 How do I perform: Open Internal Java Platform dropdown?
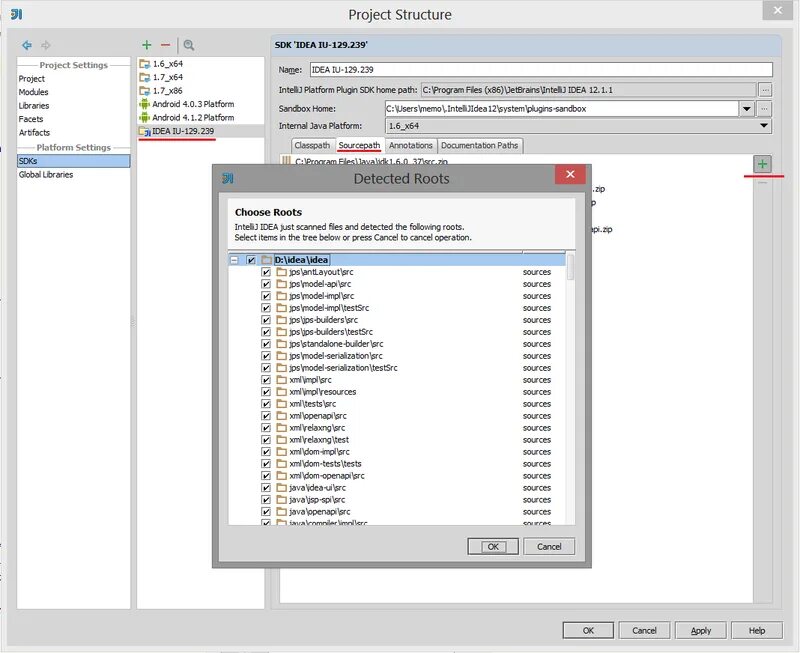[764, 125]
